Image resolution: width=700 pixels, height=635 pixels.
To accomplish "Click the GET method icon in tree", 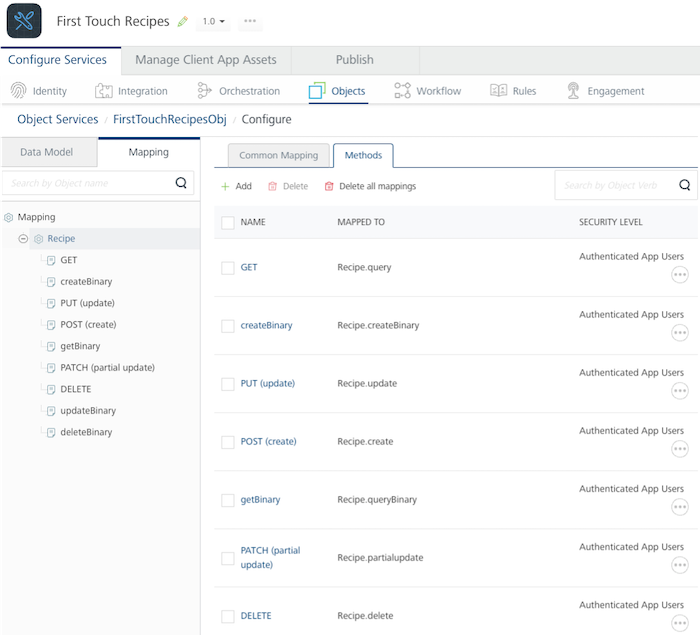I will pyautogui.click(x=51, y=260).
